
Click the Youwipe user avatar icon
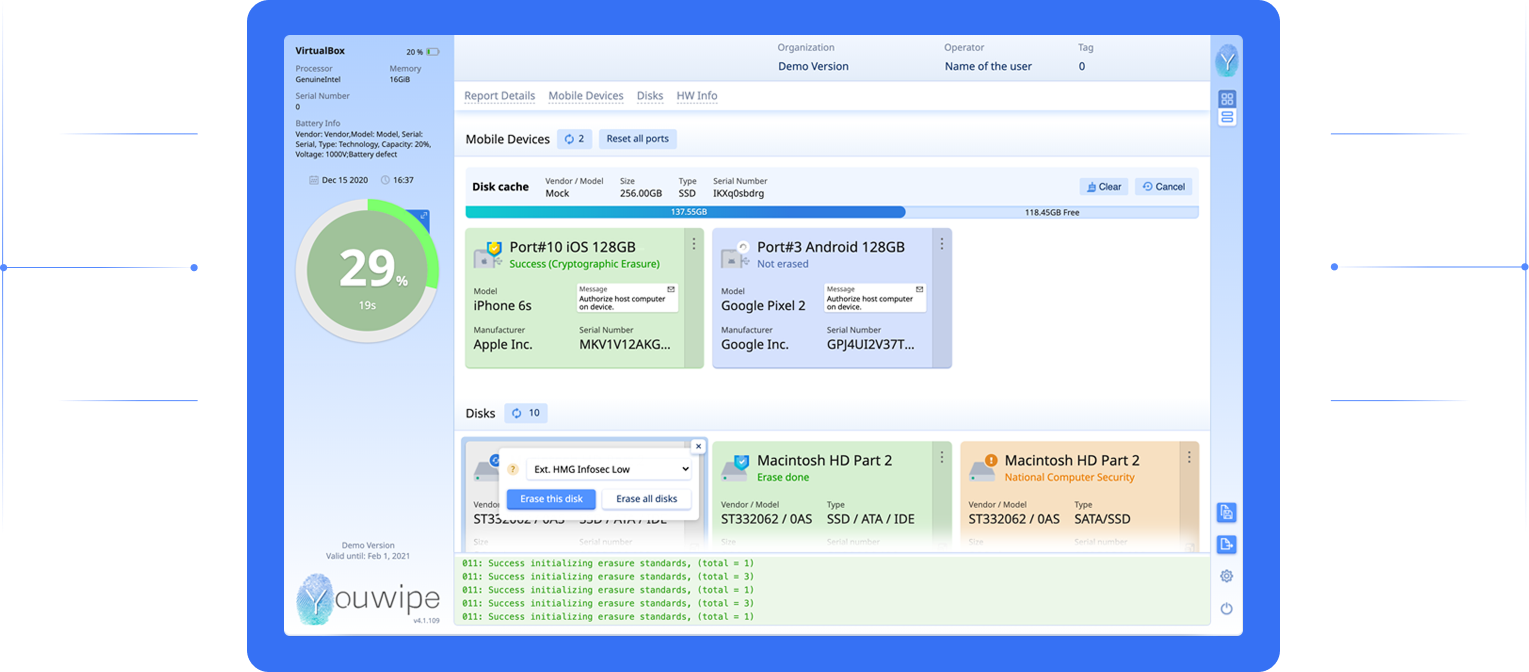click(1227, 61)
